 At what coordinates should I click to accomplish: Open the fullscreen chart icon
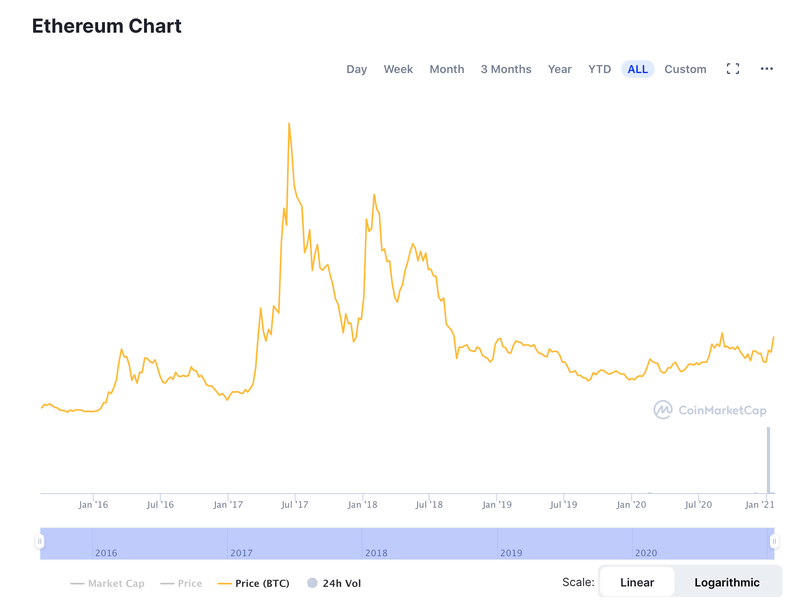point(733,69)
